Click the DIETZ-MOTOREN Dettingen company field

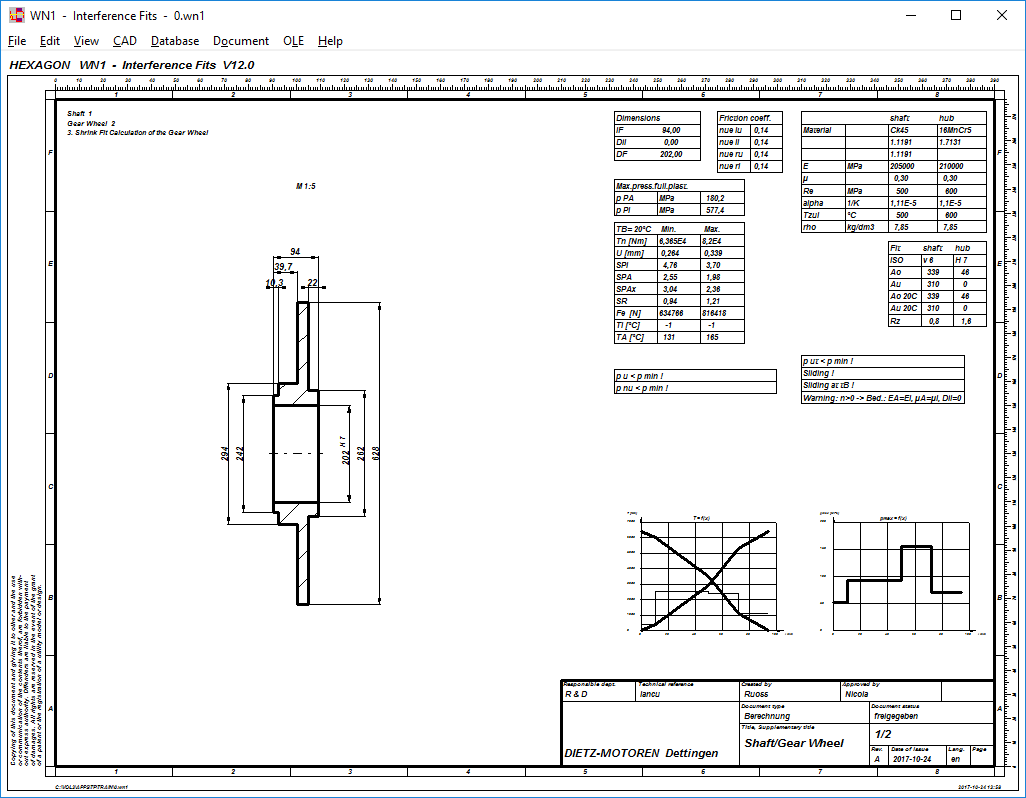click(641, 753)
